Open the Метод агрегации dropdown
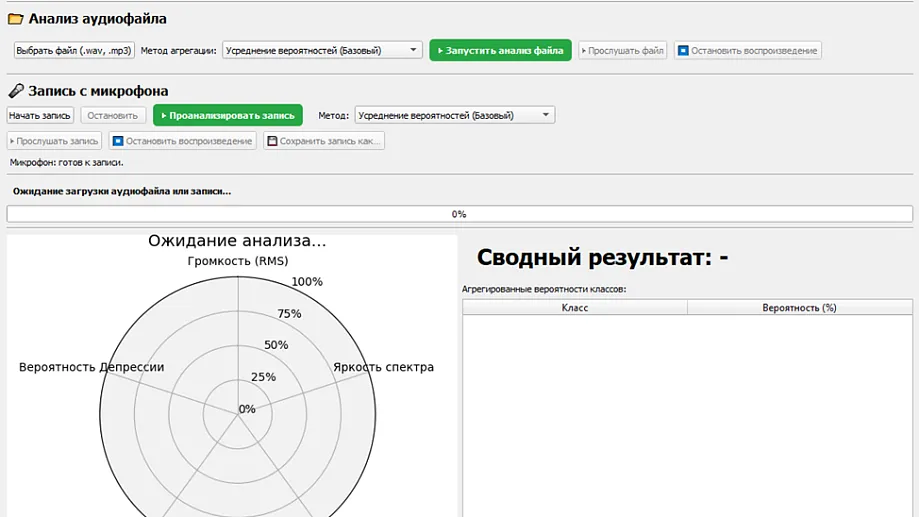This screenshot has width=919, height=517. [x=322, y=50]
